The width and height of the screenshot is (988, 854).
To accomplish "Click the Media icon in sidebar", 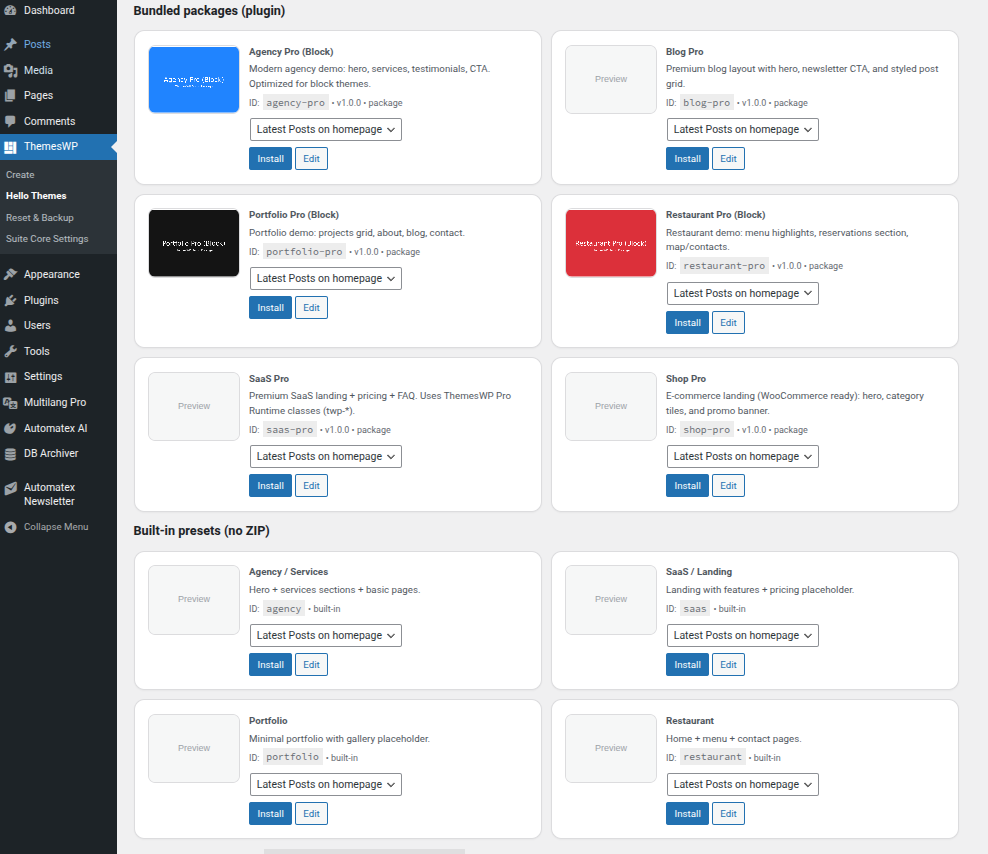I will 11,70.
